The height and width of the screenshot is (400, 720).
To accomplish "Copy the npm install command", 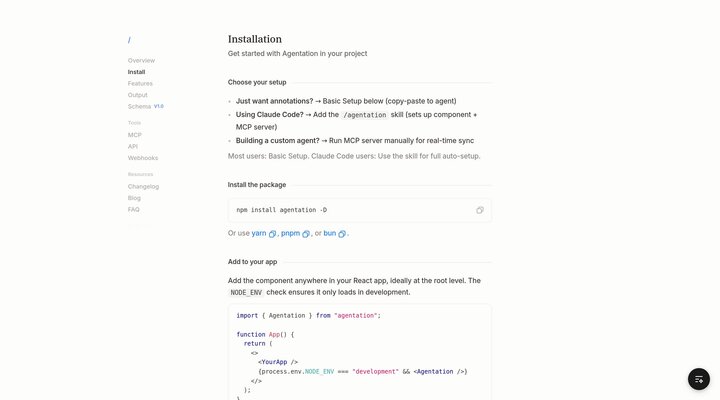I will coord(479,210).
